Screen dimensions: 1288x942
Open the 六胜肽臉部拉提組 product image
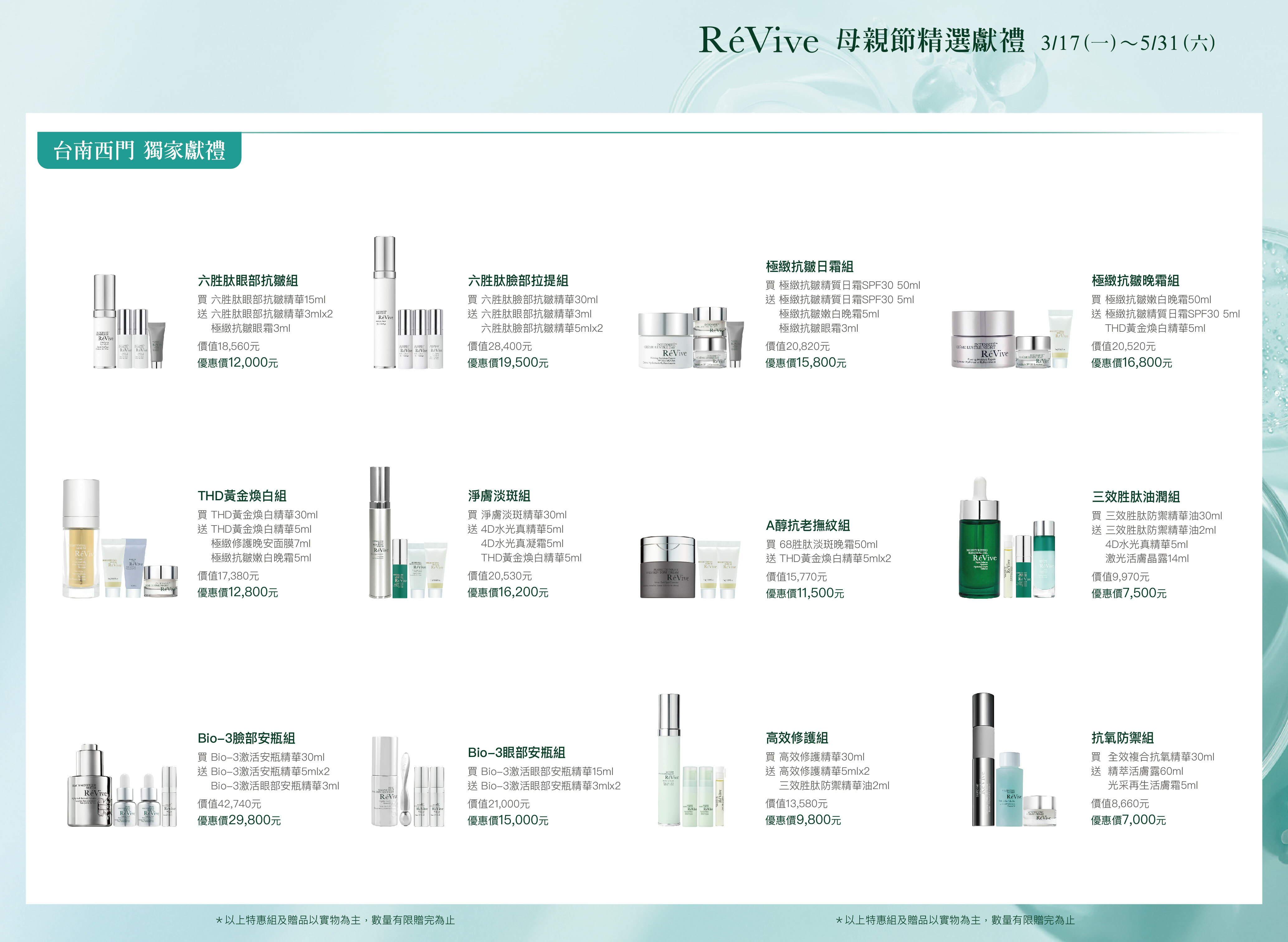click(x=408, y=303)
